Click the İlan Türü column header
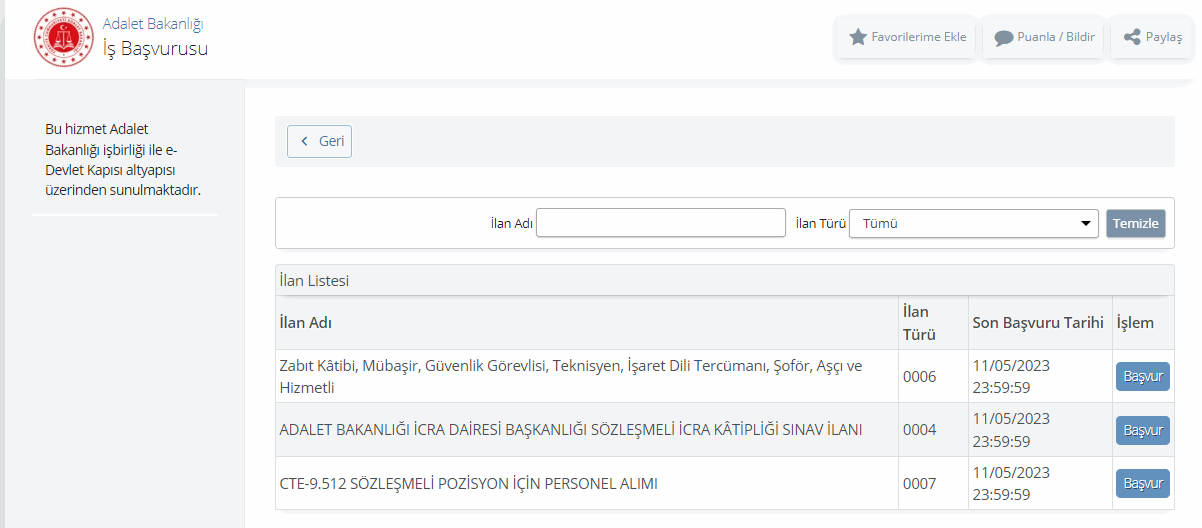Image resolution: width=1202 pixels, height=528 pixels. 916,323
